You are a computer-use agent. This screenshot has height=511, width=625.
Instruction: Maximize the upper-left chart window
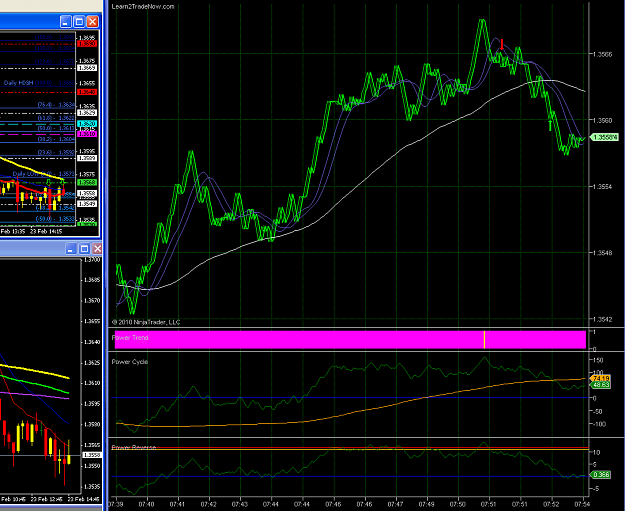coord(79,22)
